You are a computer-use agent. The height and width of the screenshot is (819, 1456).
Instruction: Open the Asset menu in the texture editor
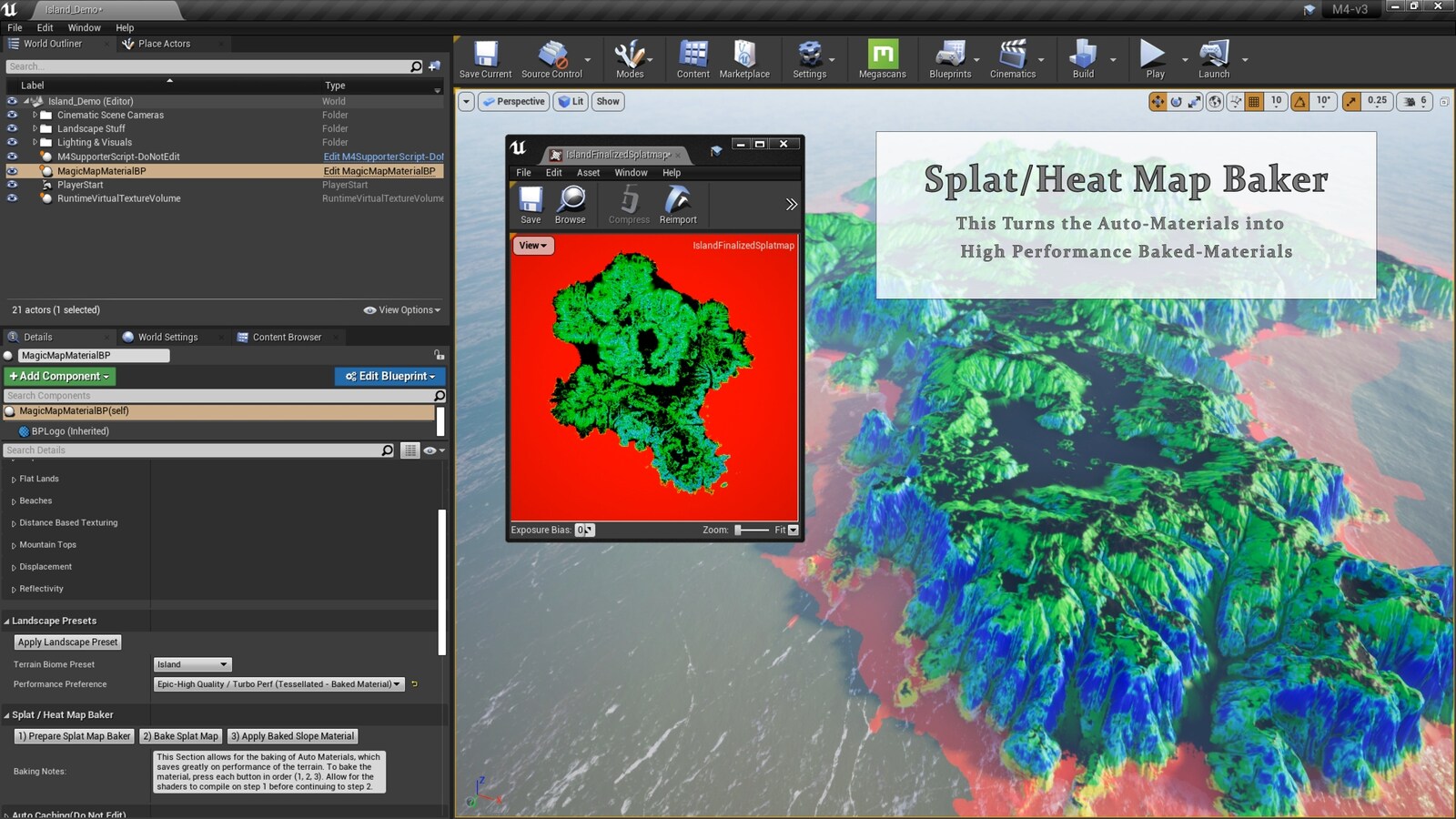[x=588, y=172]
